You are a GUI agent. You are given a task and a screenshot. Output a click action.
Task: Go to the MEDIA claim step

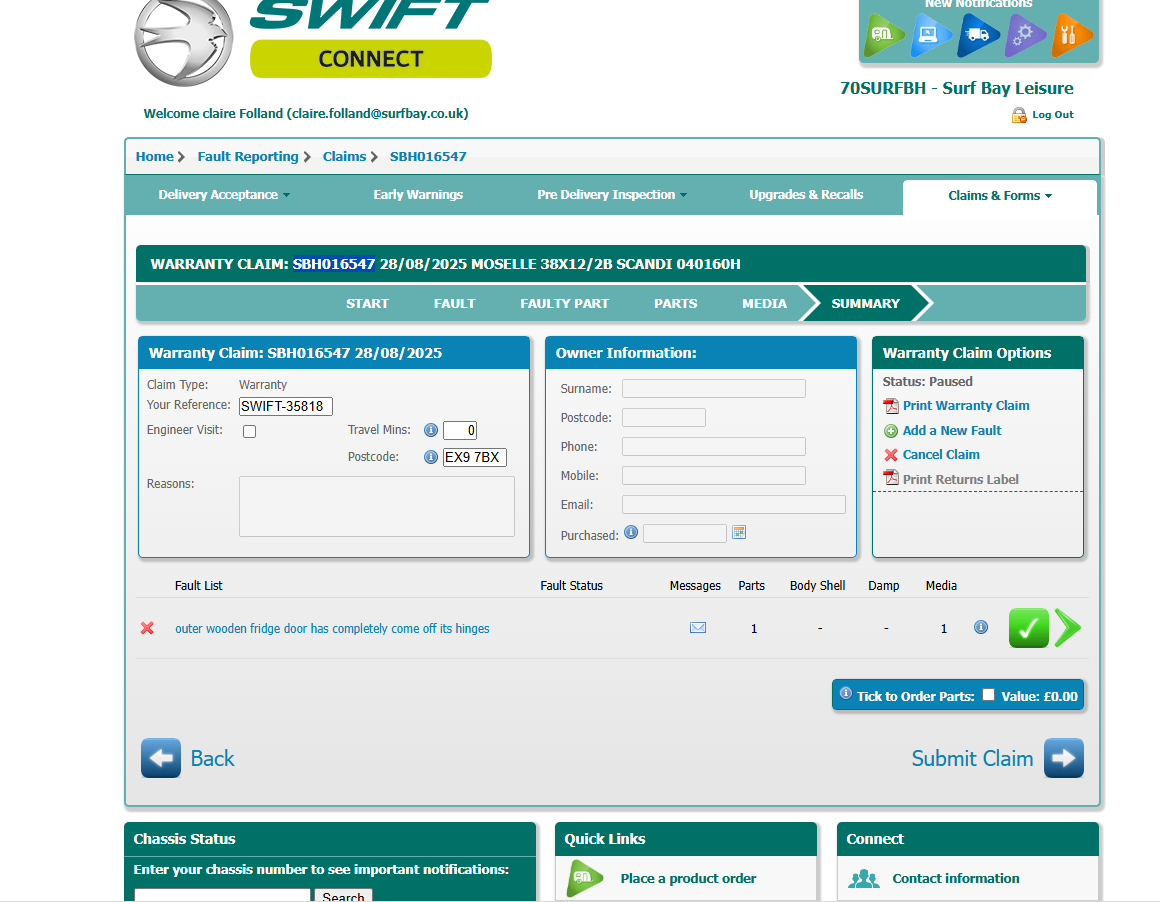click(764, 303)
